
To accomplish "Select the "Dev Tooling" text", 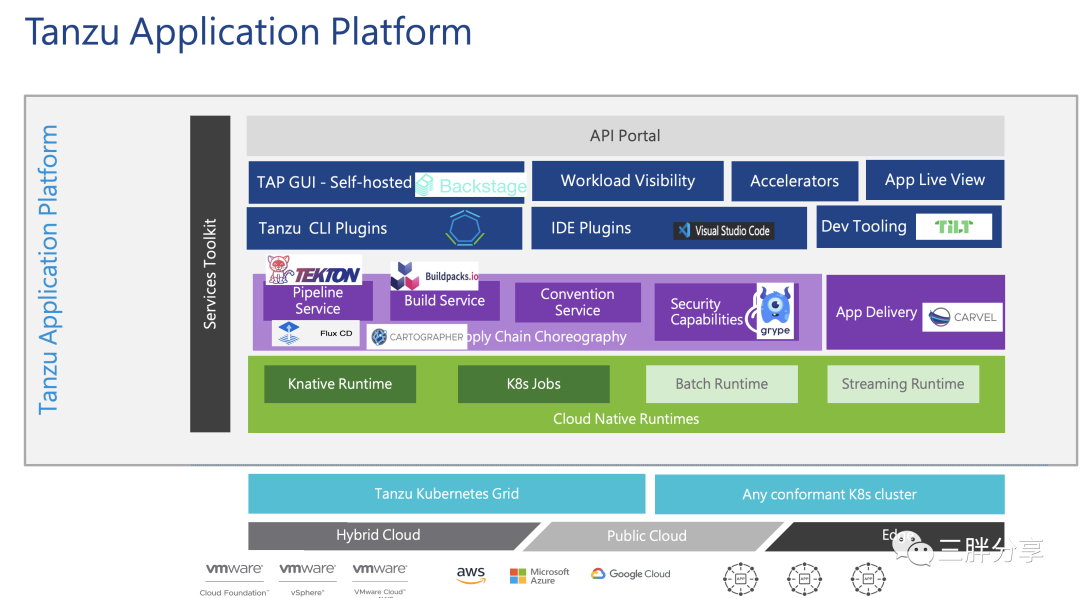I will click(x=864, y=226).
